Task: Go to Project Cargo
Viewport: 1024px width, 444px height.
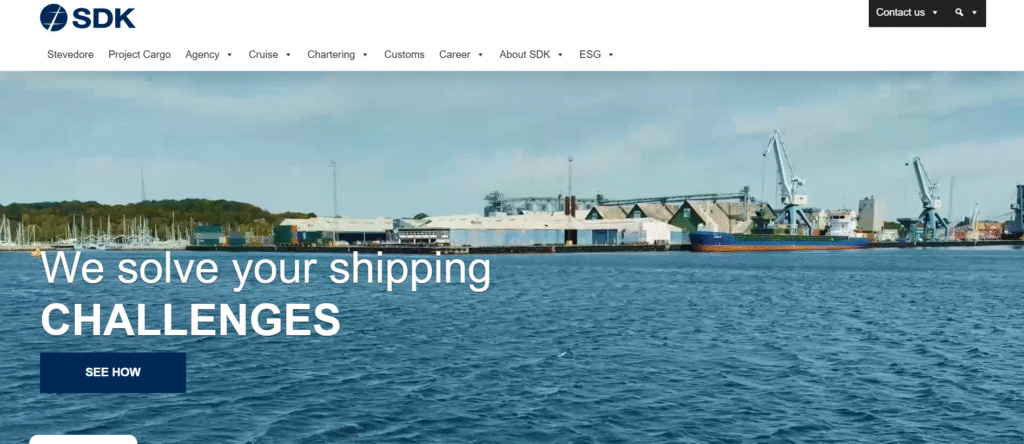Action: (x=140, y=55)
